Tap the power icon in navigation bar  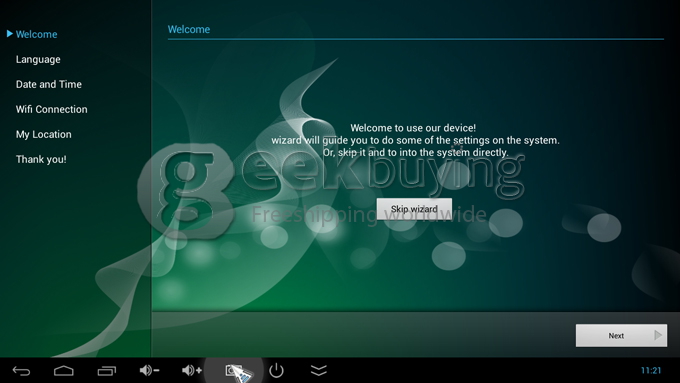(x=276, y=370)
